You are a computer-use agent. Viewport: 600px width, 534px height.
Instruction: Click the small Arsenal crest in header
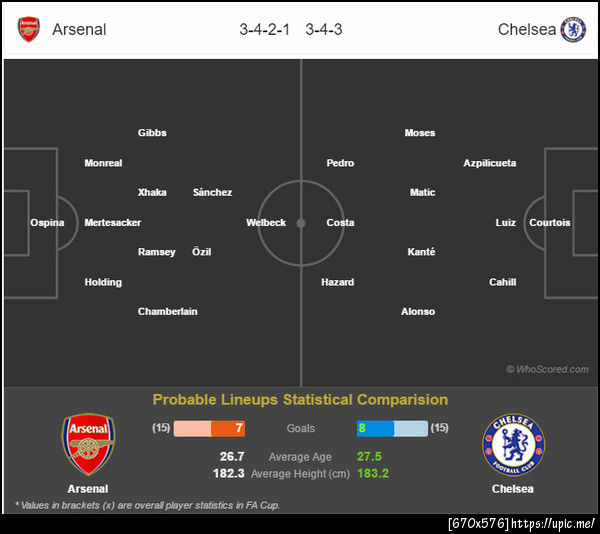pyautogui.click(x=29, y=29)
